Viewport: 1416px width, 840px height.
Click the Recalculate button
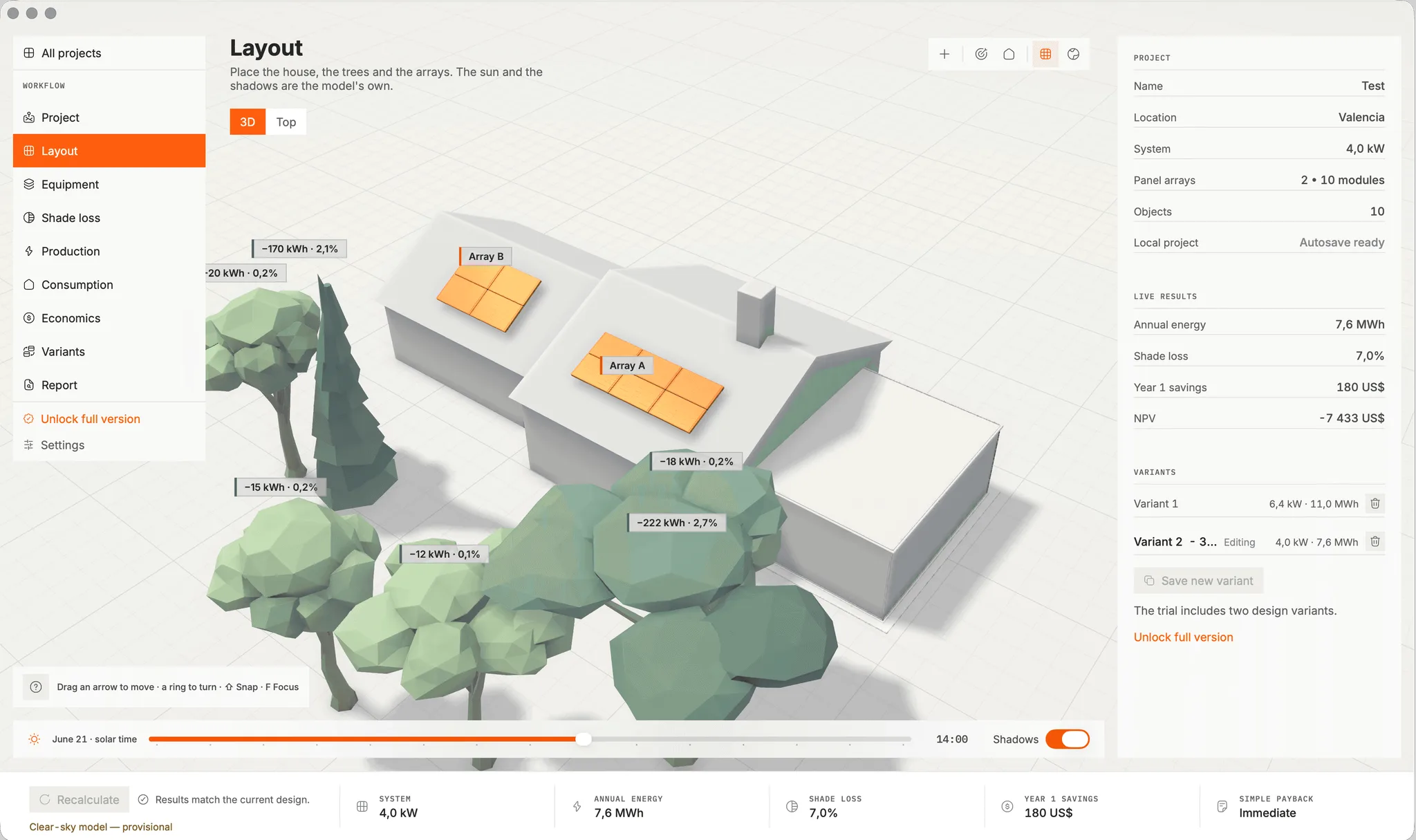click(x=80, y=799)
